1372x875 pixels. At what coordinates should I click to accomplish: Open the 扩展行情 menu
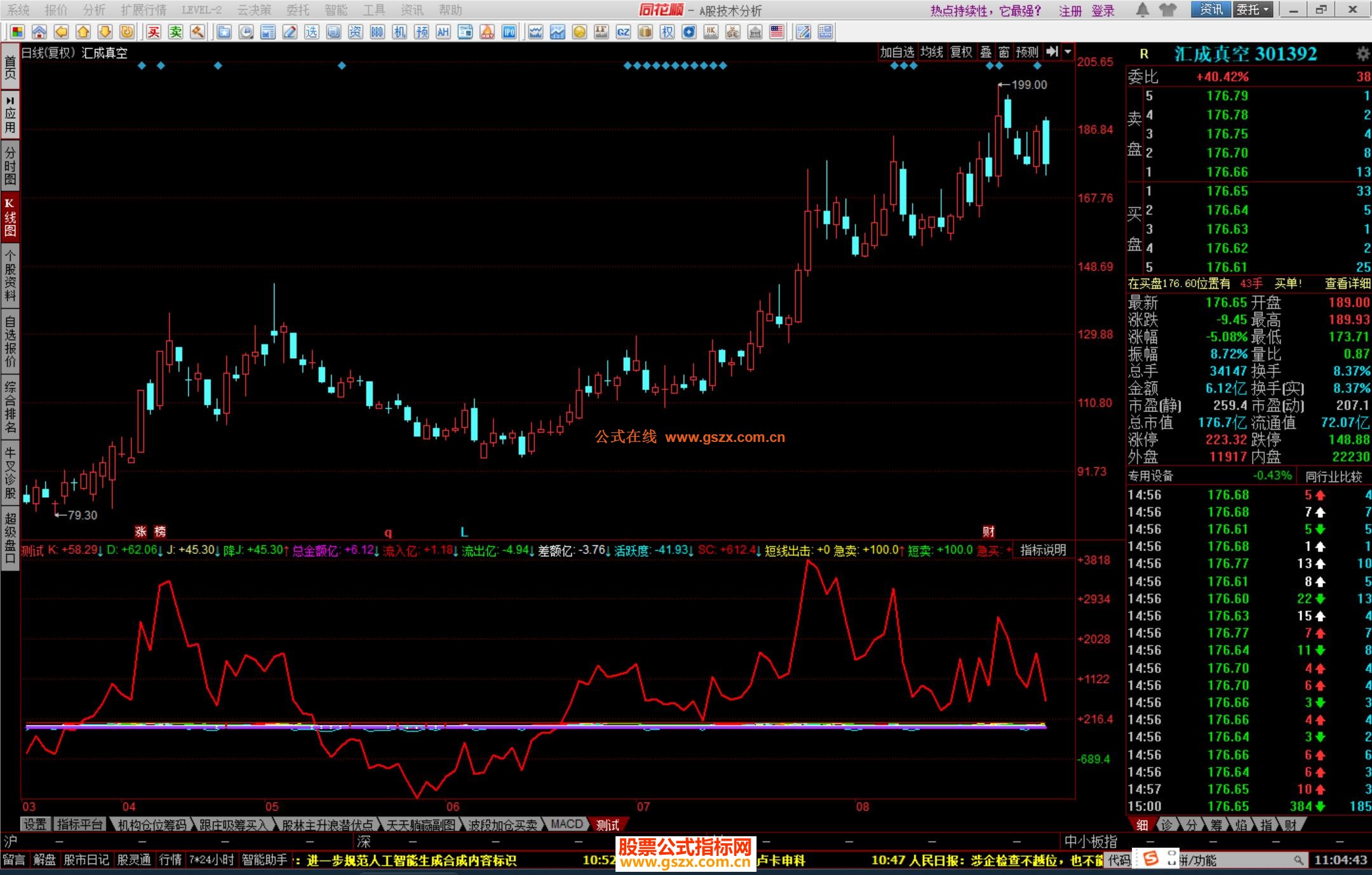point(143,10)
